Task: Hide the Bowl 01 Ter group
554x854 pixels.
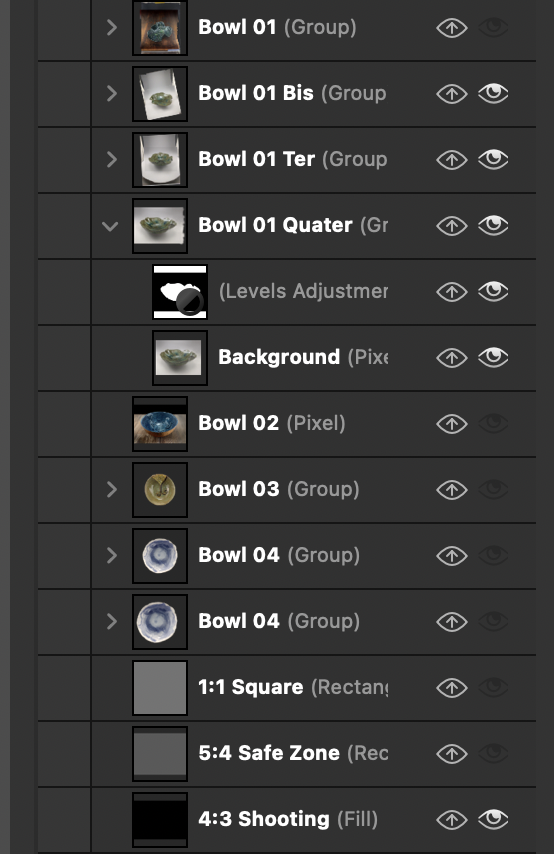Action: (493, 159)
